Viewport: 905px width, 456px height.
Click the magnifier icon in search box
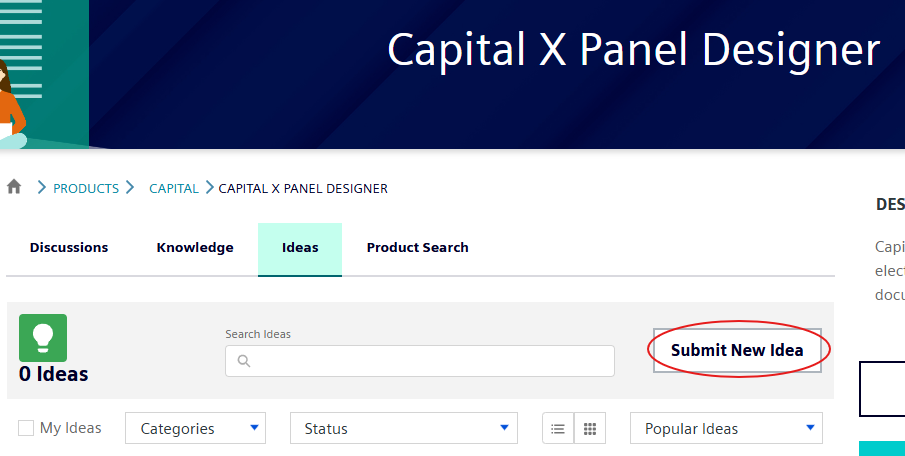[242, 361]
